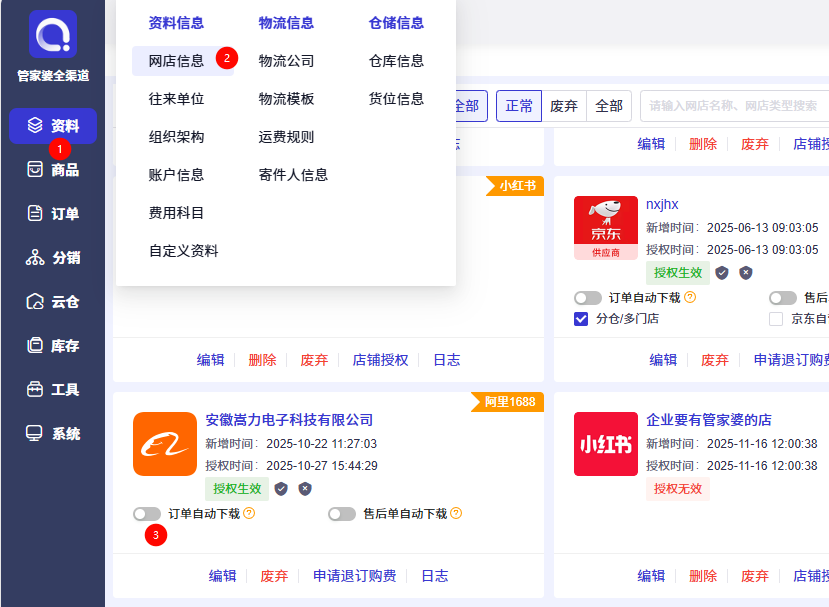
Task: Open the 商品 sidebar section
Action: click(x=53, y=170)
